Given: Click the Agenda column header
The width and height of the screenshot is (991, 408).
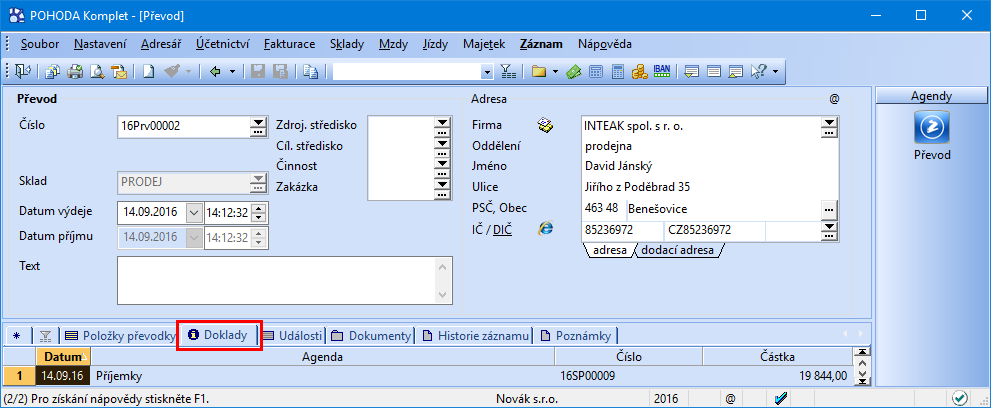Looking at the screenshot, I should click(x=322, y=356).
